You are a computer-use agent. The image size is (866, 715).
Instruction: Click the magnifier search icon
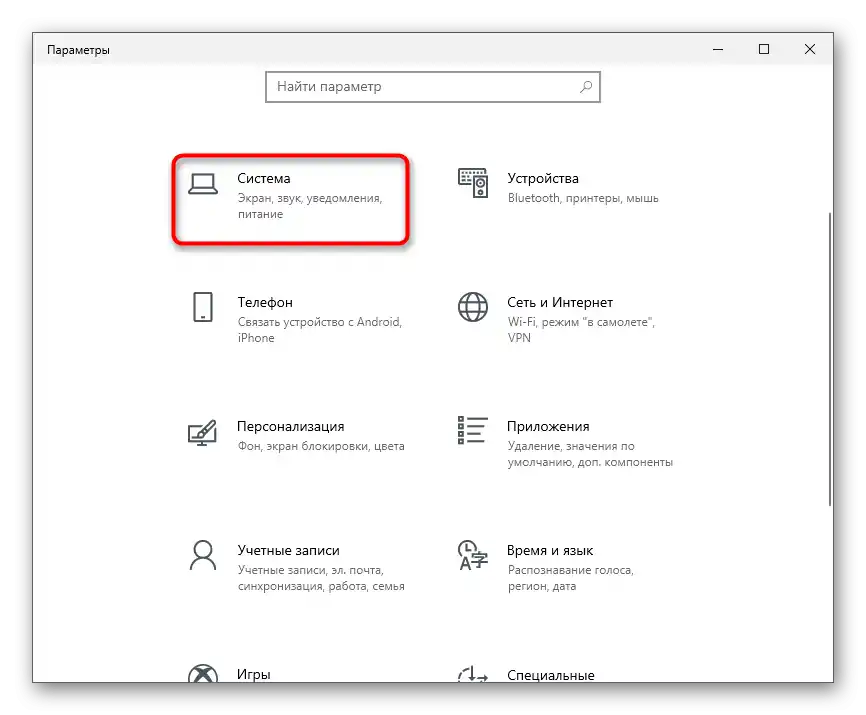(586, 87)
